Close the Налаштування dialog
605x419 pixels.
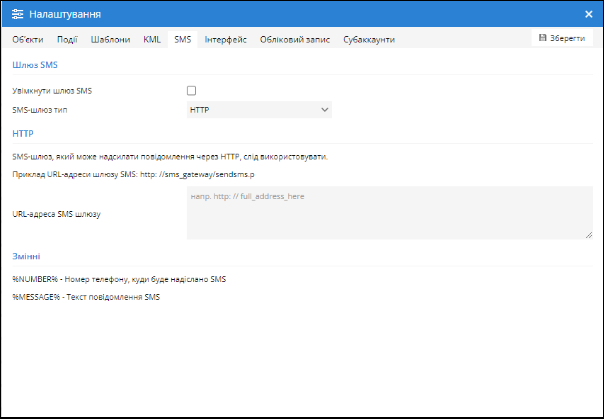point(588,14)
